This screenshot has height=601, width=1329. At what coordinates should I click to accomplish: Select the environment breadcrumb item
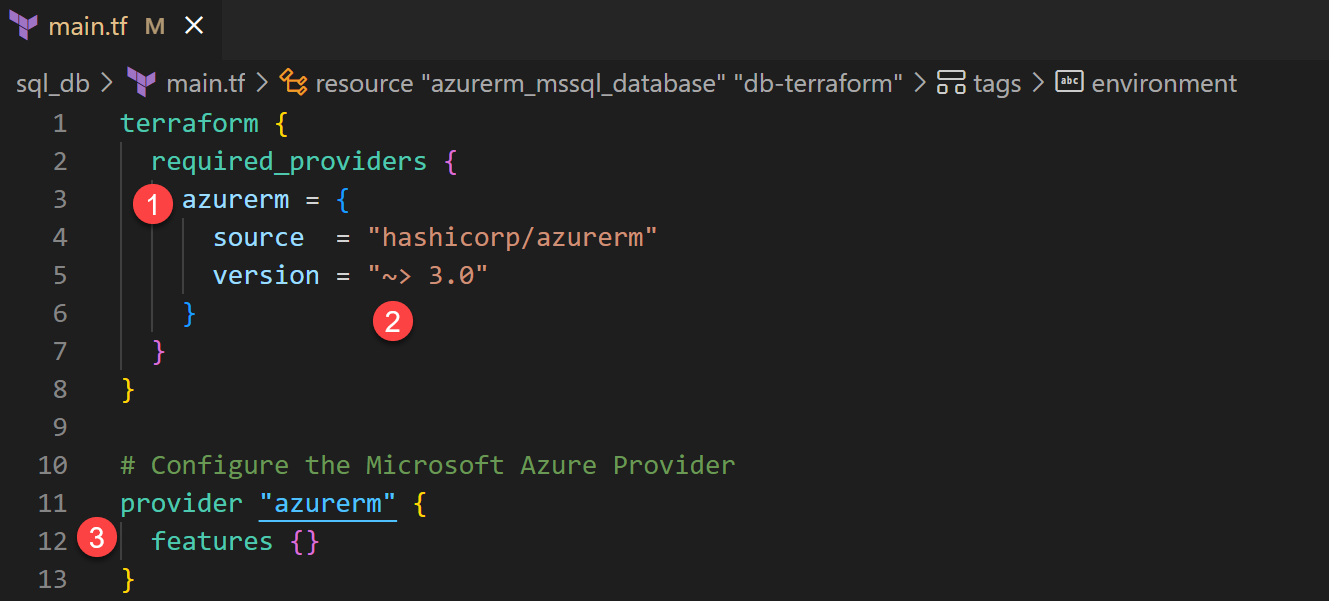[1164, 83]
